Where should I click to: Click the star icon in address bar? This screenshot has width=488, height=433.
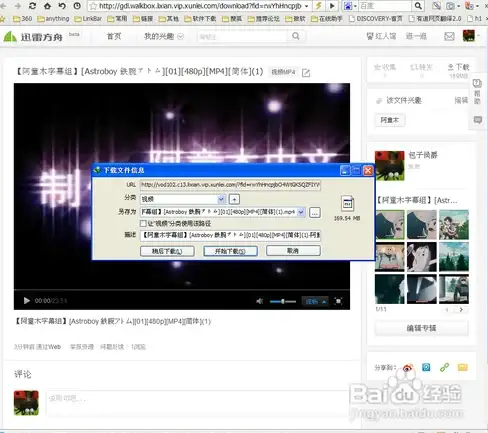[93, 6]
